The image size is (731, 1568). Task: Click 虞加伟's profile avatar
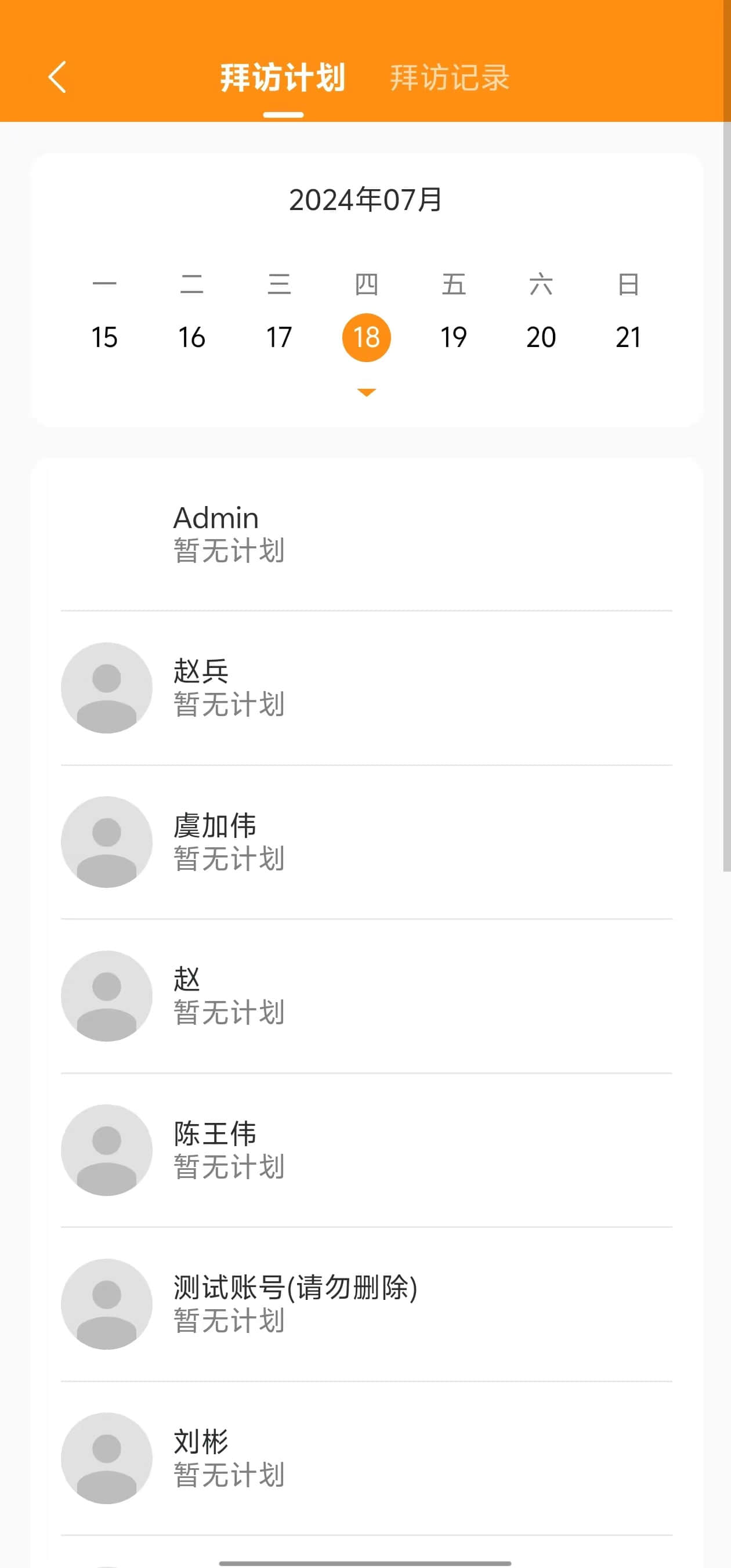[107, 842]
